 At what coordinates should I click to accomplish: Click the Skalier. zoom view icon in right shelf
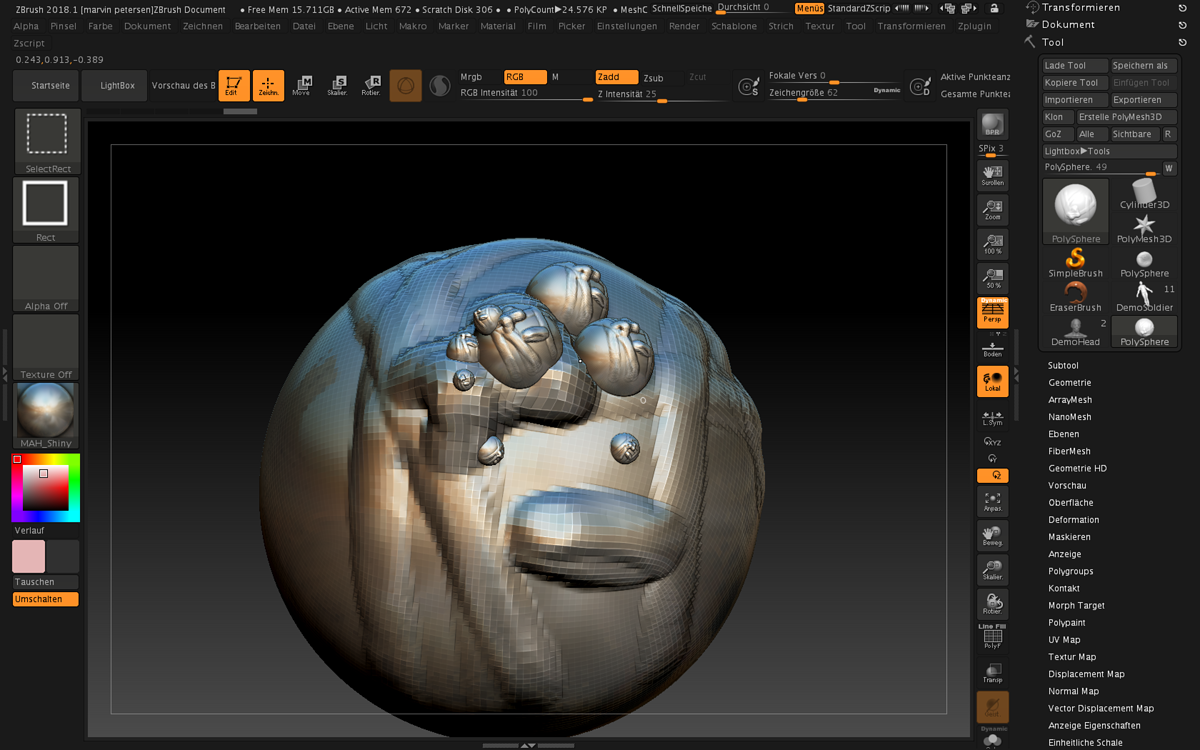pos(992,570)
